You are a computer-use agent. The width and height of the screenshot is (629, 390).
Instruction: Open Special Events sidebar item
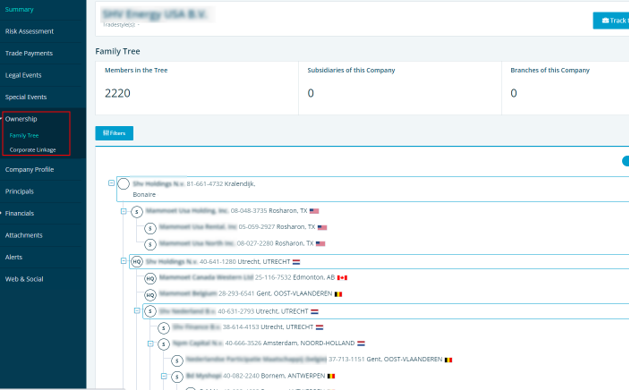click(26, 97)
